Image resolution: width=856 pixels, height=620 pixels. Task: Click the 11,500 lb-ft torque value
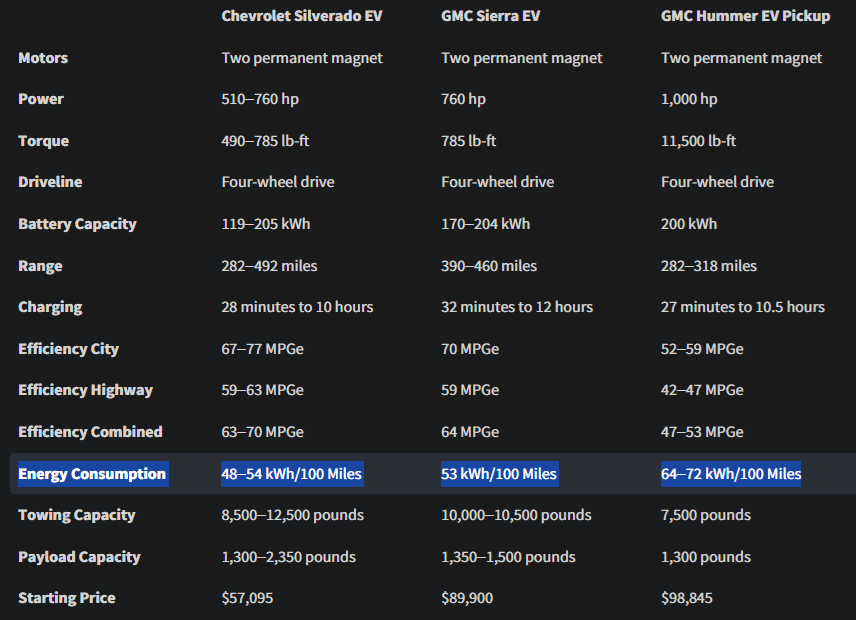(698, 141)
